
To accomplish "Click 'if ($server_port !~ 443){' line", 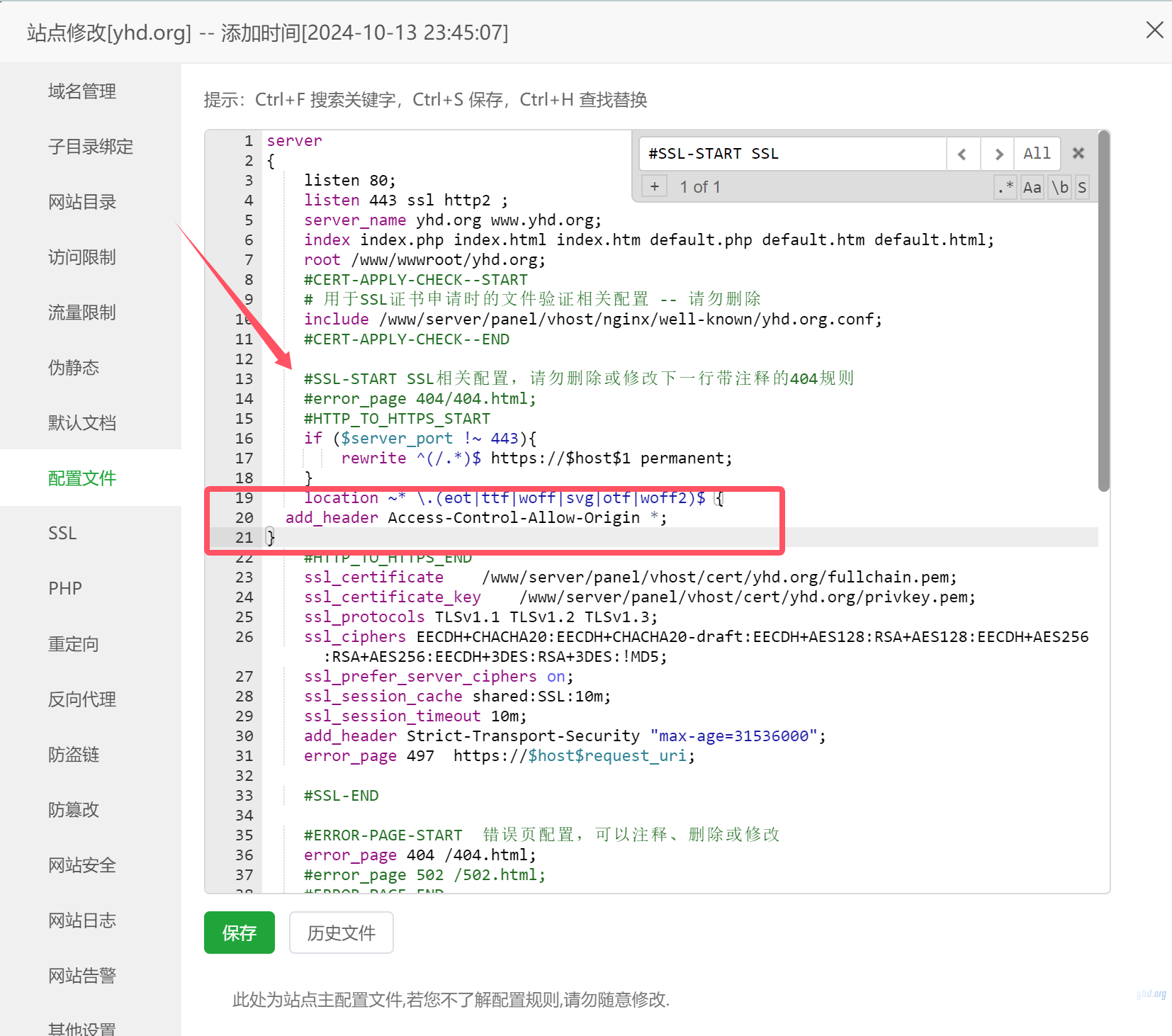I will 420,439.
